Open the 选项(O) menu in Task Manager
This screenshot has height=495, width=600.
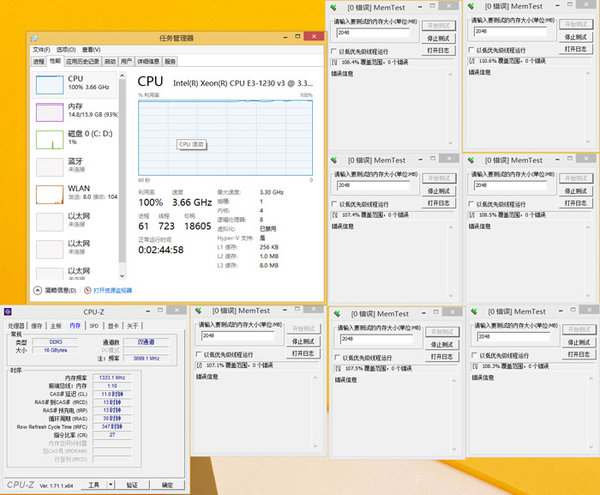pyautogui.click(x=66, y=50)
